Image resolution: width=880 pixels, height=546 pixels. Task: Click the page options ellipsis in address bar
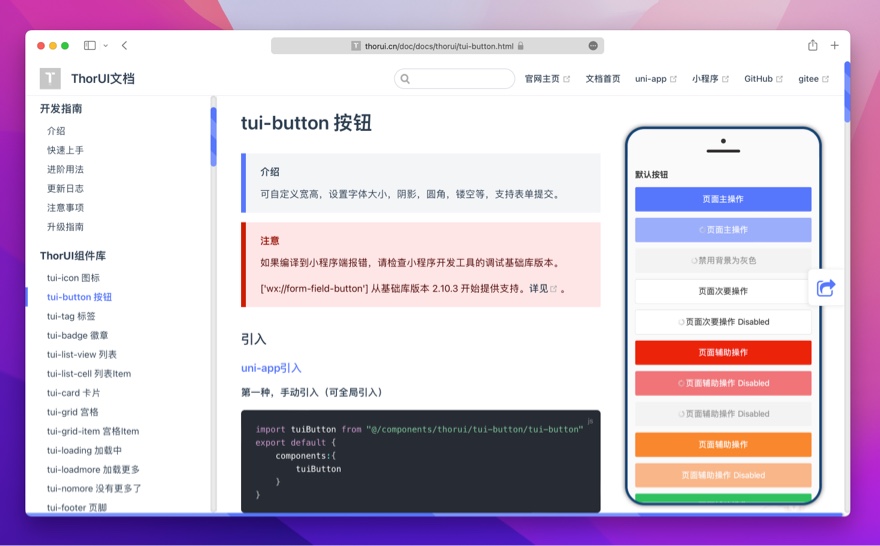click(x=593, y=46)
